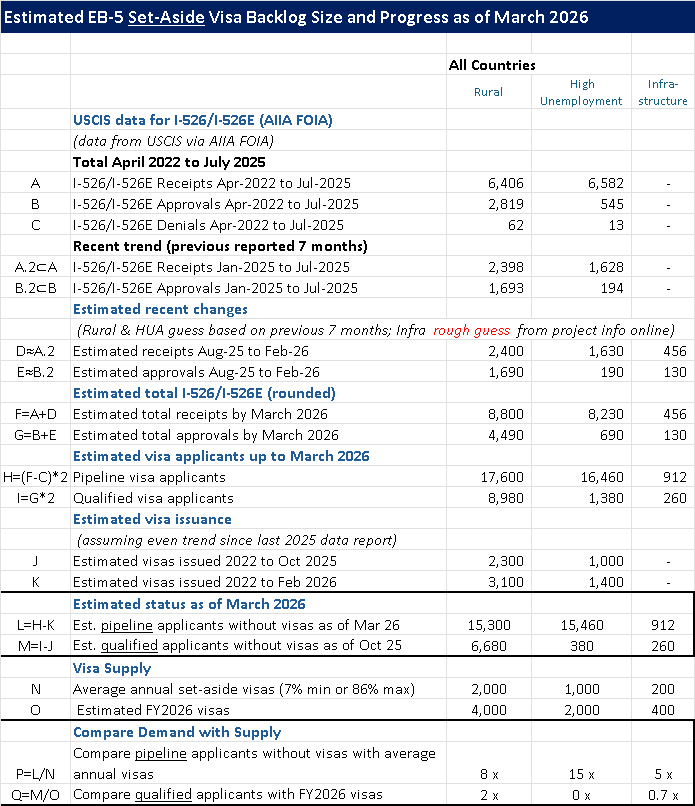Click the 'USCIS data for I-526/I-526E' section heading
695x806 pixels.
(x=202, y=120)
